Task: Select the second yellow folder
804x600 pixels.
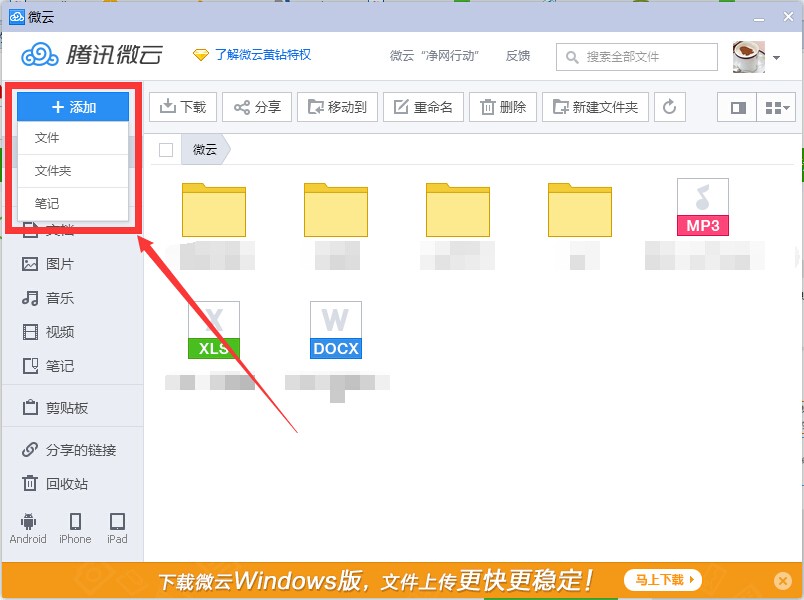Action: click(x=336, y=210)
